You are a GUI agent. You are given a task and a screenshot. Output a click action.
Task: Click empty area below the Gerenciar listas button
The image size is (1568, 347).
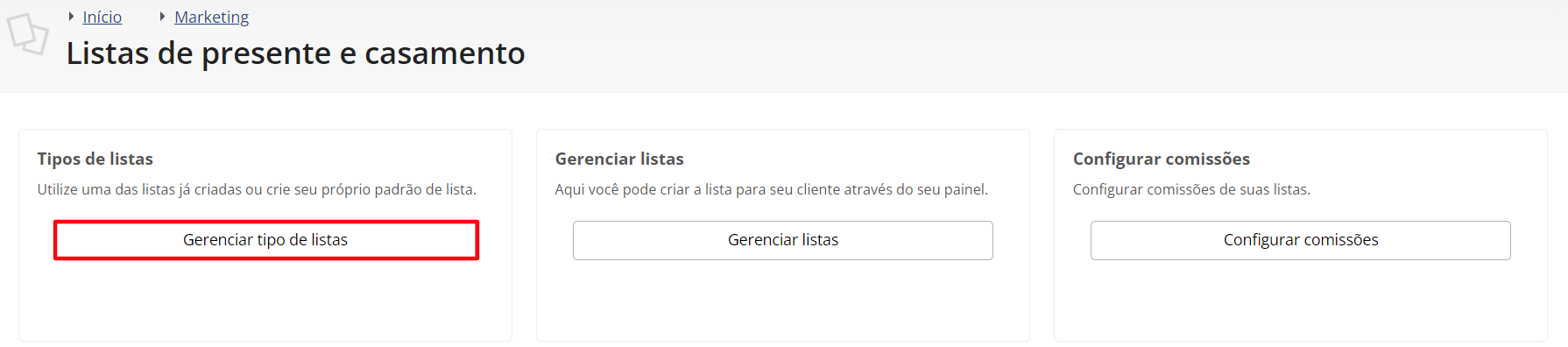click(x=782, y=300)
